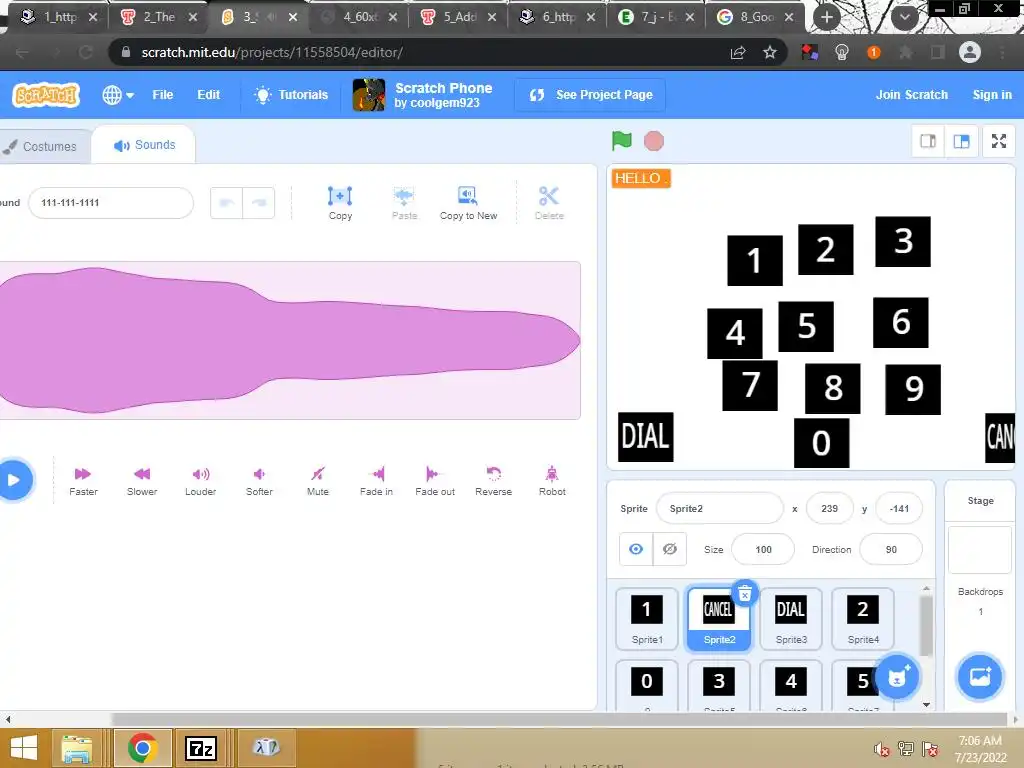Screen dimensions: 1024x768
Task: Select Sprite1 thumbnail in sprite list
Action: [647, 619]
